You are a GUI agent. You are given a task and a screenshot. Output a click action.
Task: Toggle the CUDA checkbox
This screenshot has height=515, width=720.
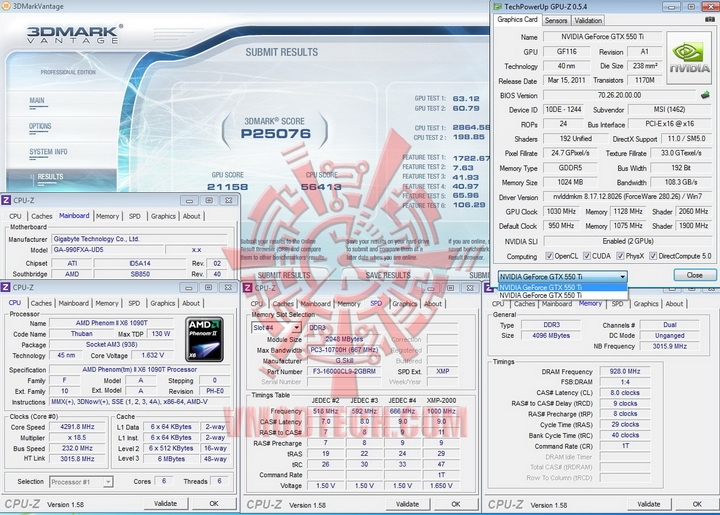(586, 256)
